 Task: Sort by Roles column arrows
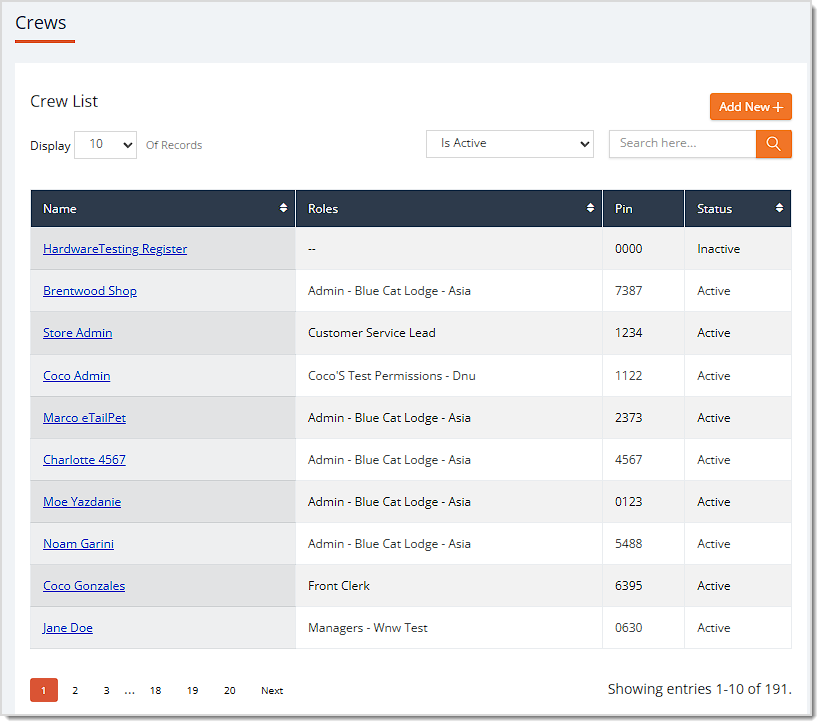click(590, 208)
